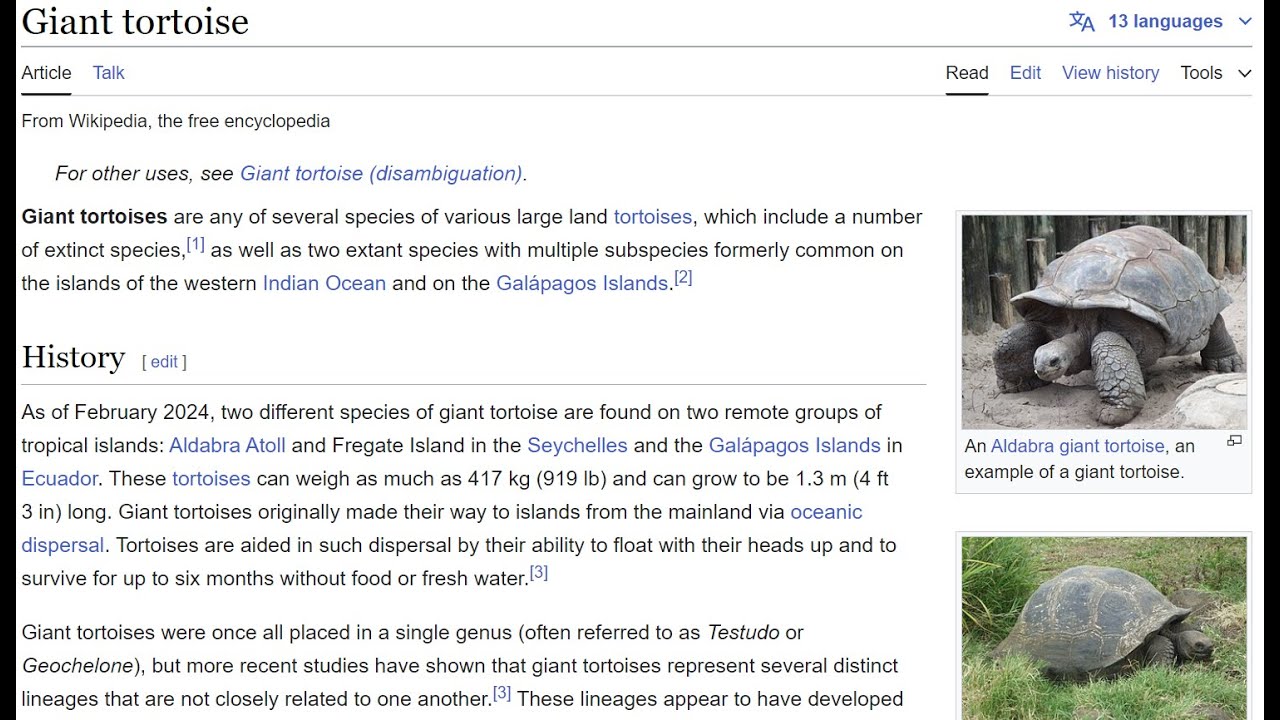Click the languages translation icon
1280x720 pixels.
[x=1082, y=22]
